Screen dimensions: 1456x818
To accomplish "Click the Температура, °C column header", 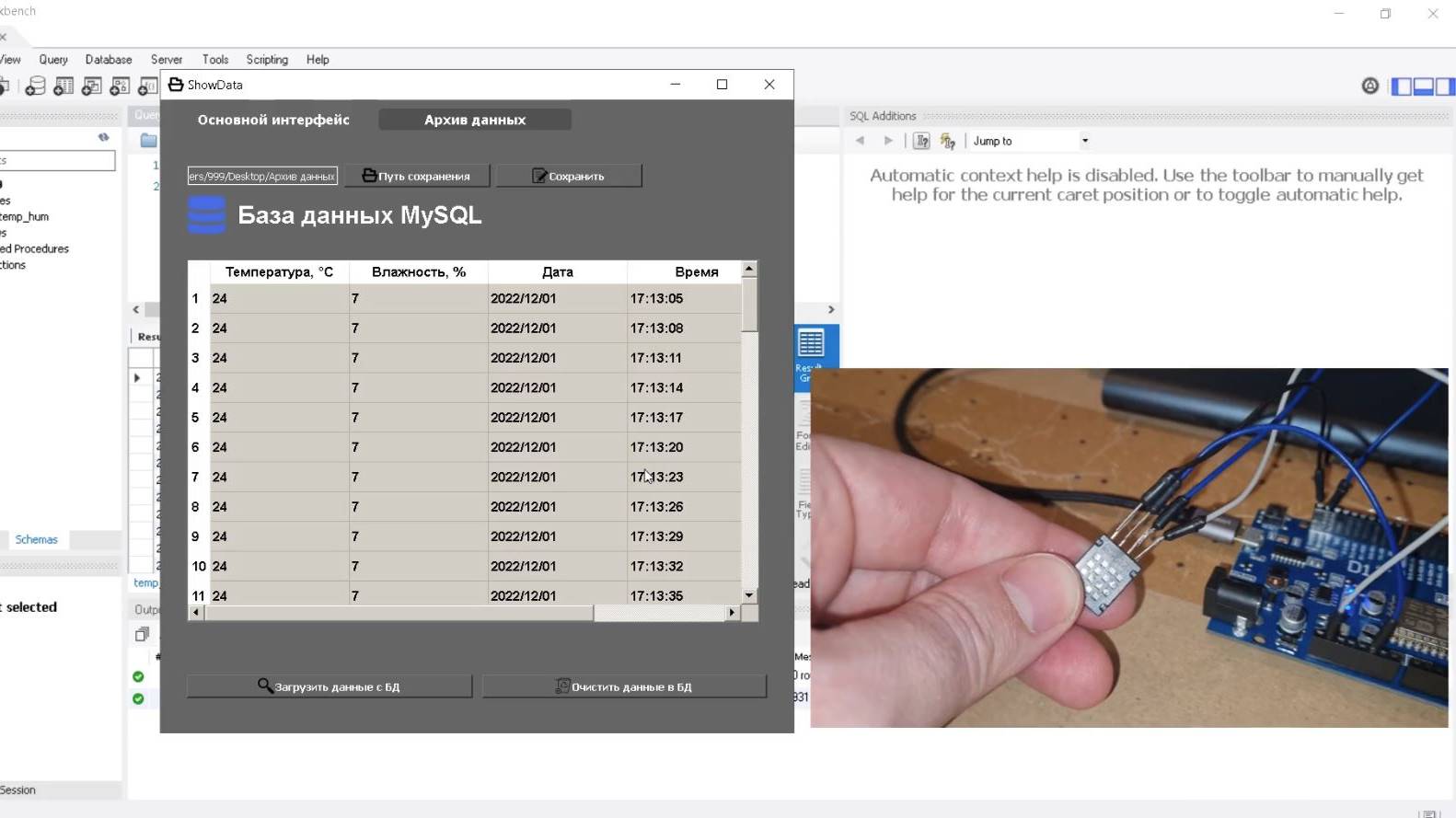I will coord(280,272).
